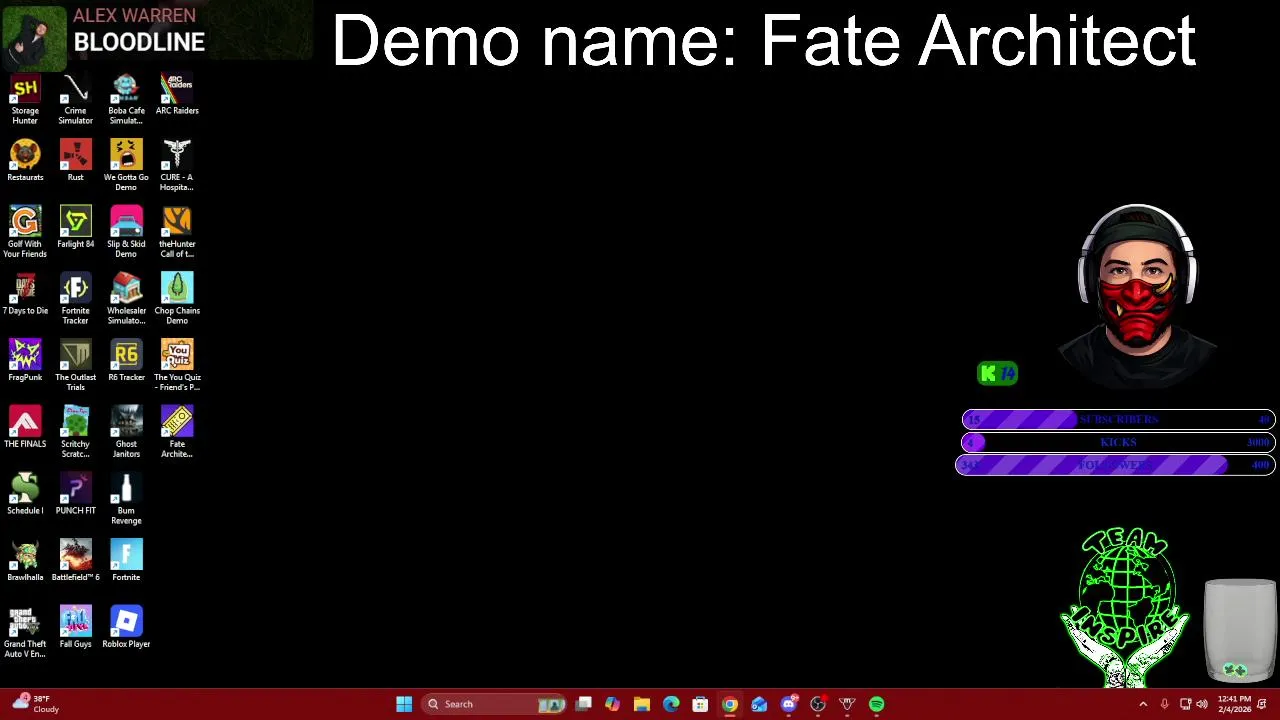
Task: Select the Fortnite Tracker desktop icon
Action: coord(75,299)
